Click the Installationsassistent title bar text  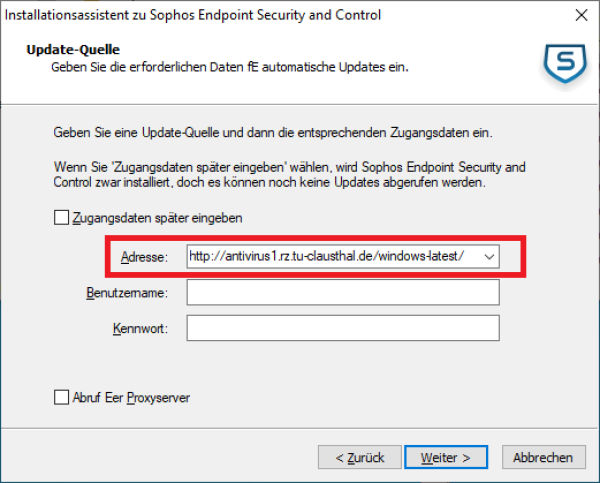click(194, 16)
